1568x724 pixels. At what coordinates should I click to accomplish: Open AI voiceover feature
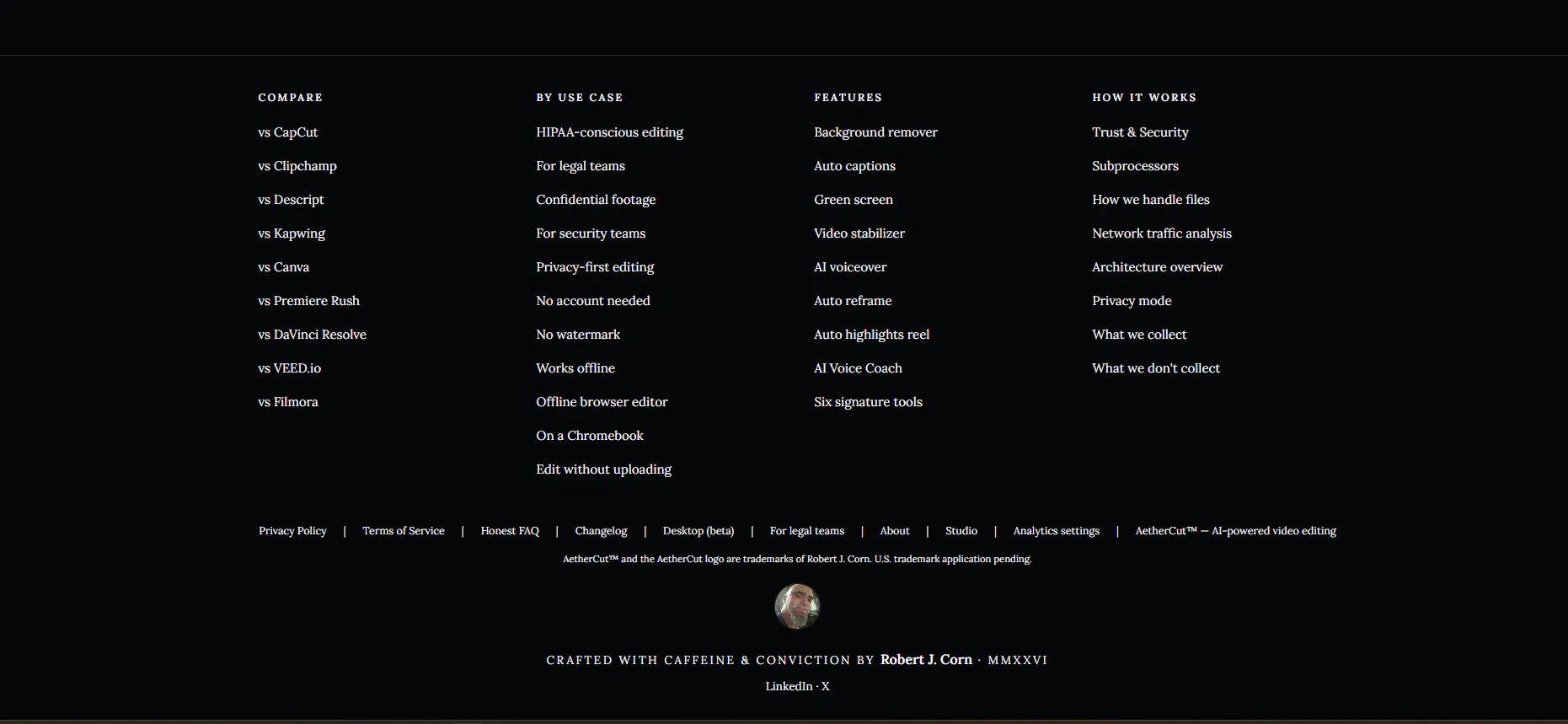point(850,267)
